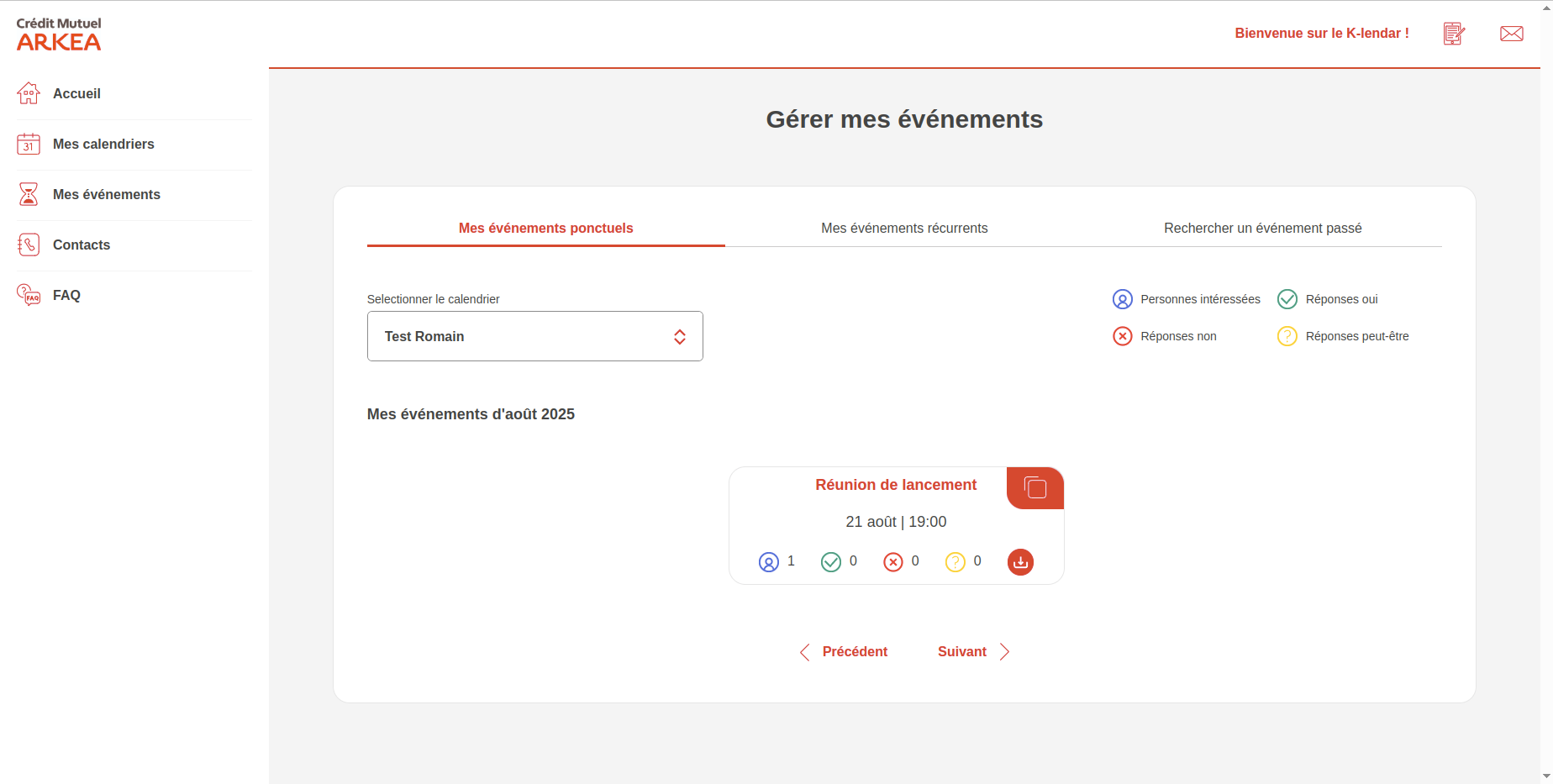Open Réunion de lancement event title

(896, 485)
